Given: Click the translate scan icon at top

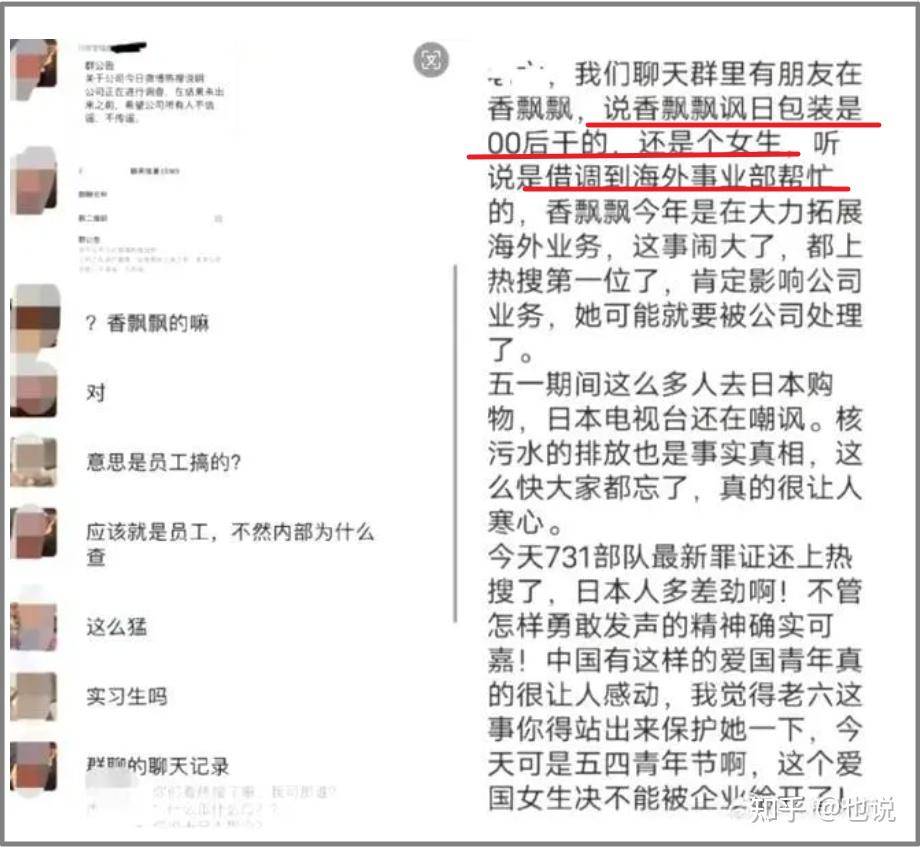Looking at the screenshot, I should 431,60.
